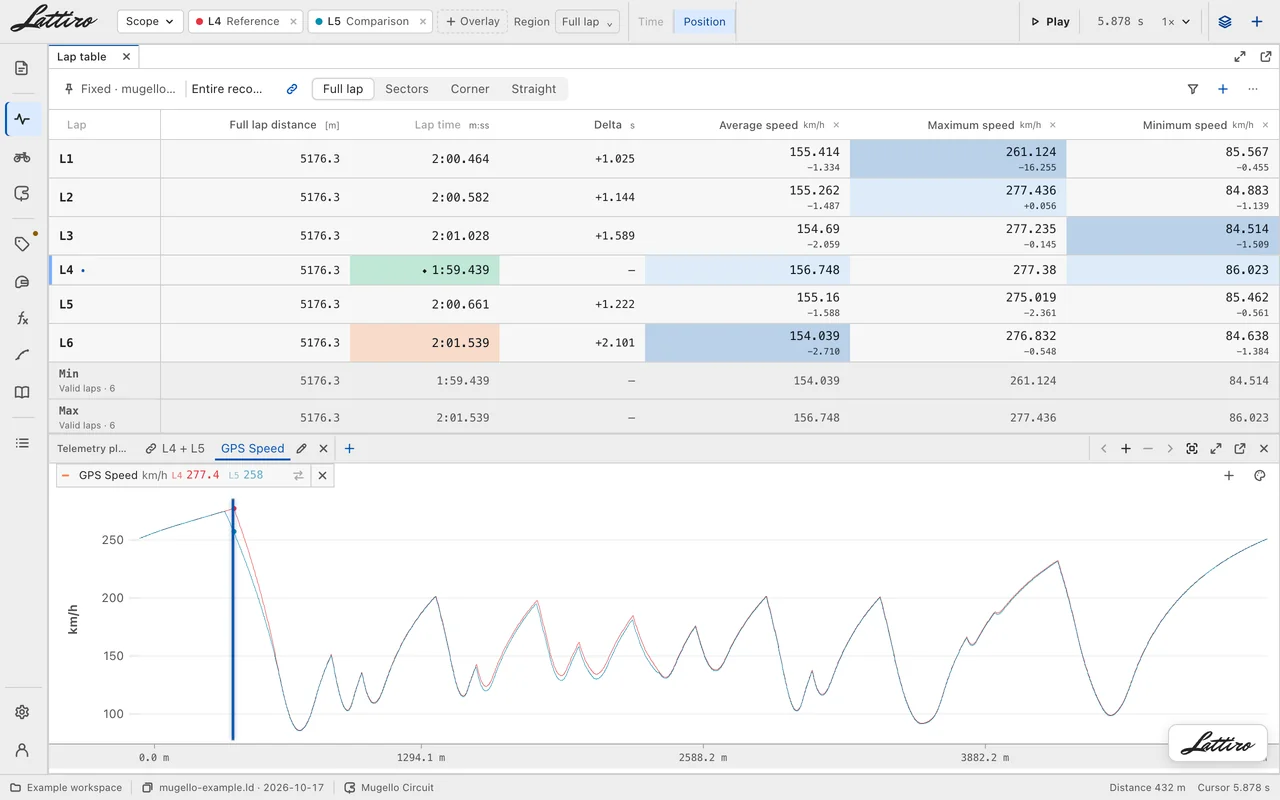
Task: Open the list icon in the sidebar
Action: coord(22,443)
